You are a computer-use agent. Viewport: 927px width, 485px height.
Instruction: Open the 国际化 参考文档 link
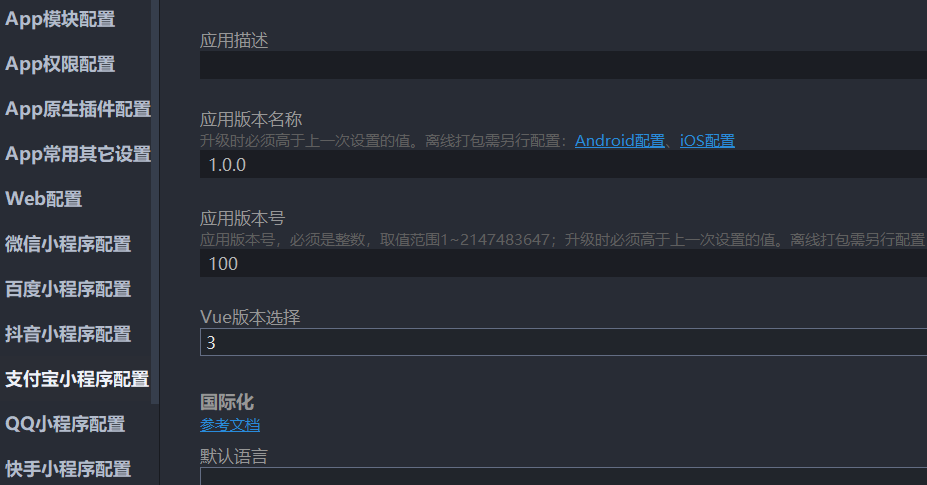point(230,425)
